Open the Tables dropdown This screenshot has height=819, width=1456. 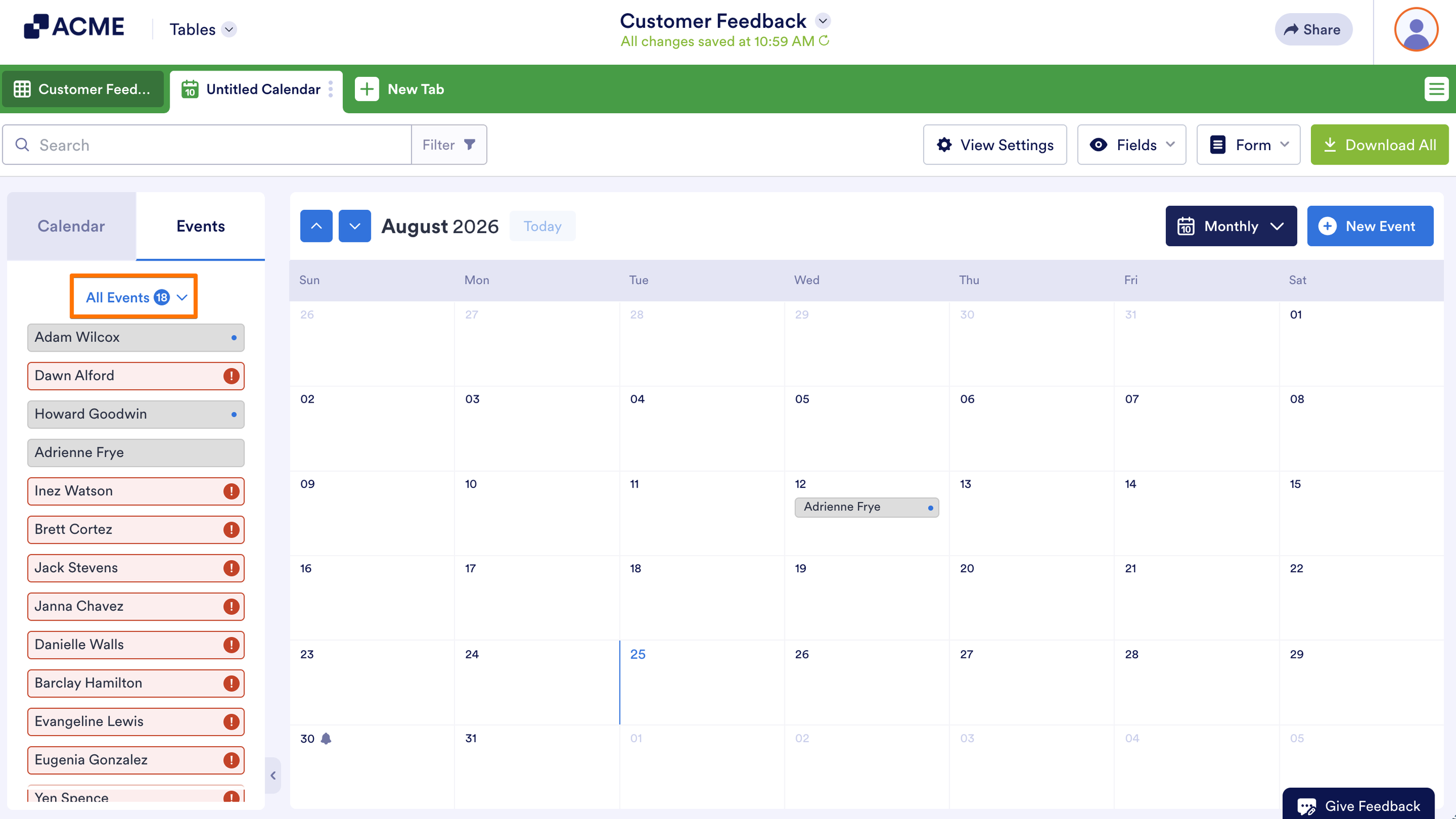(202, 29)
